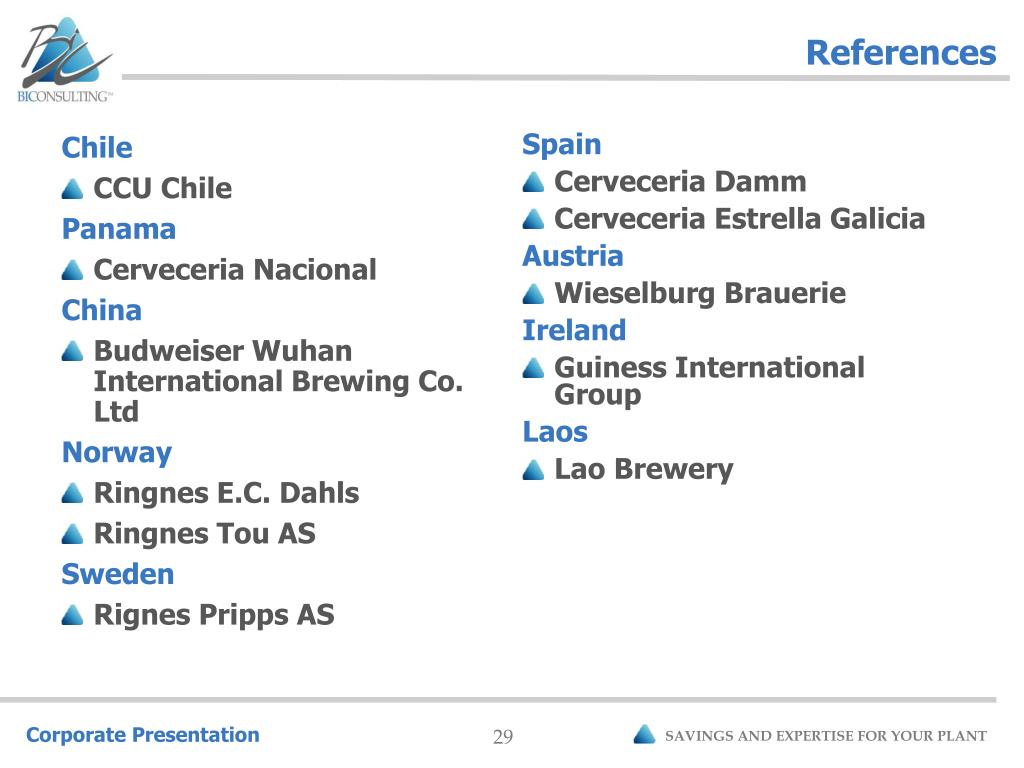Click the slide page number 29
Viewport: 1024px width, 768px height.
coord(503,737)
